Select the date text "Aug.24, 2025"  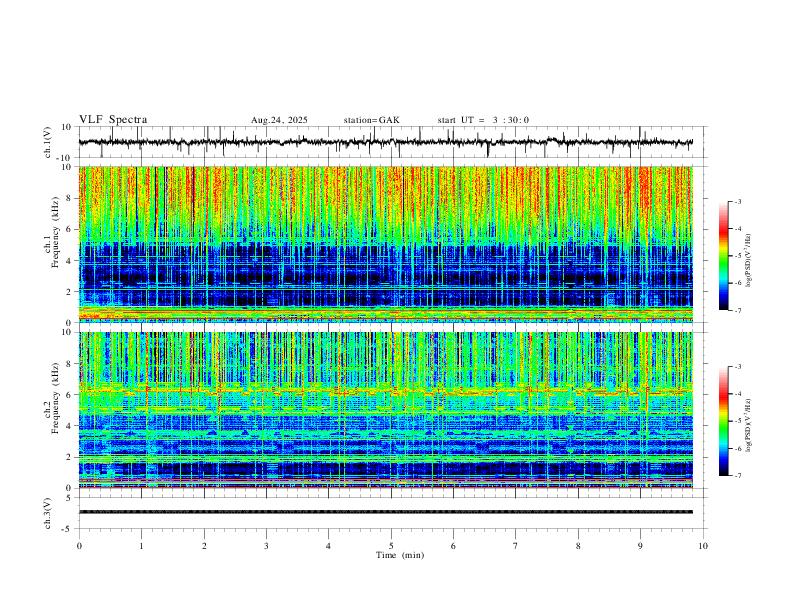click(x=279, y=120)
